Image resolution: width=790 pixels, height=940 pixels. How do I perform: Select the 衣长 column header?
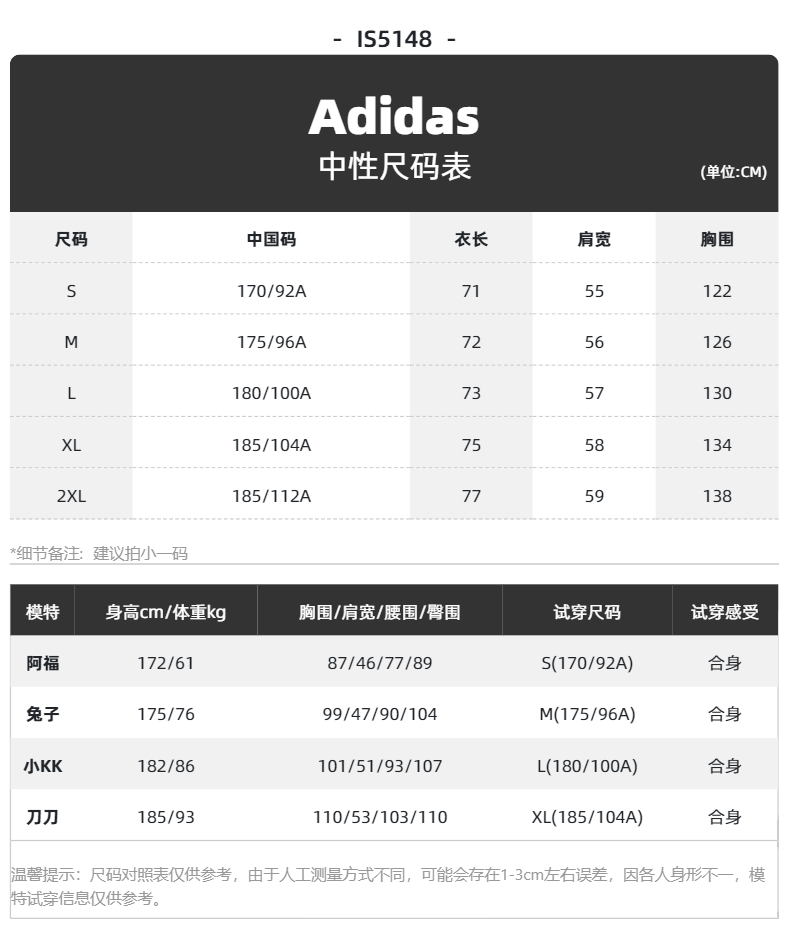(x=471, y=239)
